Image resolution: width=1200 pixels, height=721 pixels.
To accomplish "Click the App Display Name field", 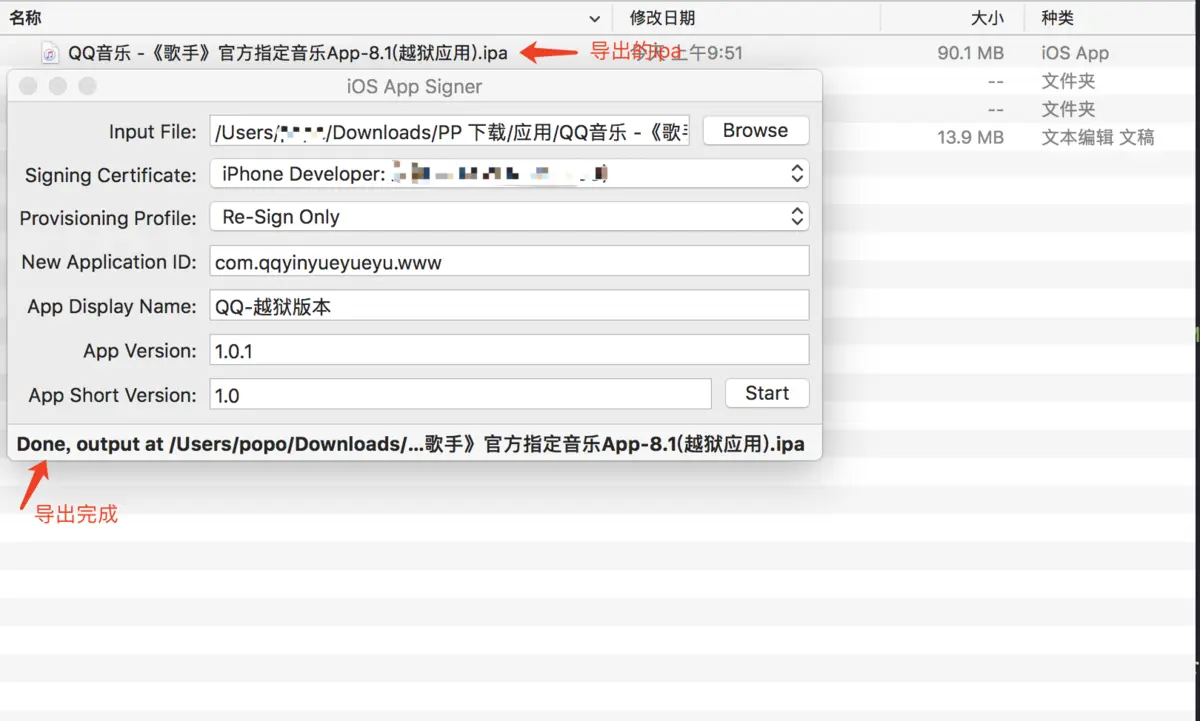I will (509, 306).
